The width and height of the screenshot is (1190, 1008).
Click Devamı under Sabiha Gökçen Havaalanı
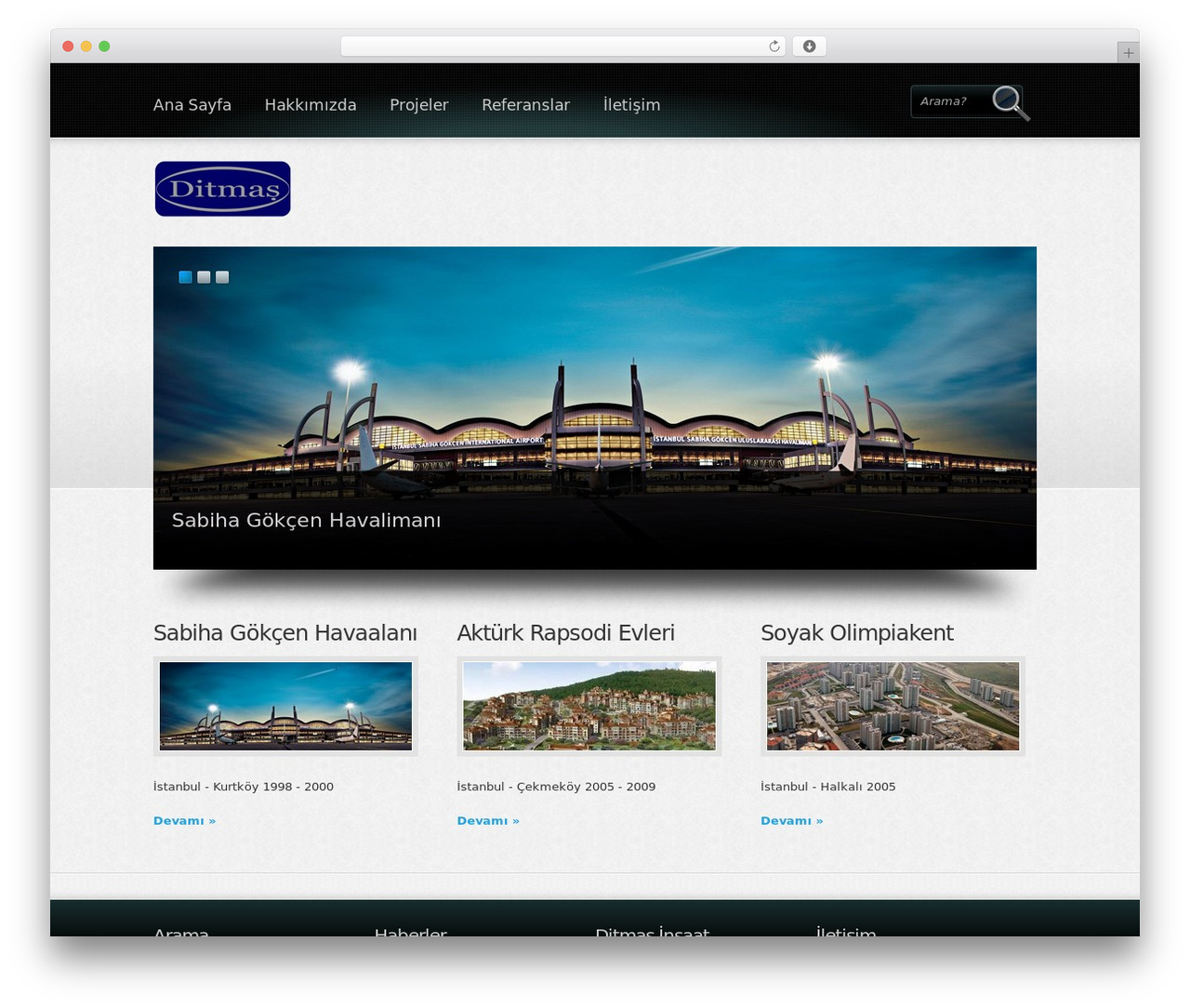pos(184,821)
